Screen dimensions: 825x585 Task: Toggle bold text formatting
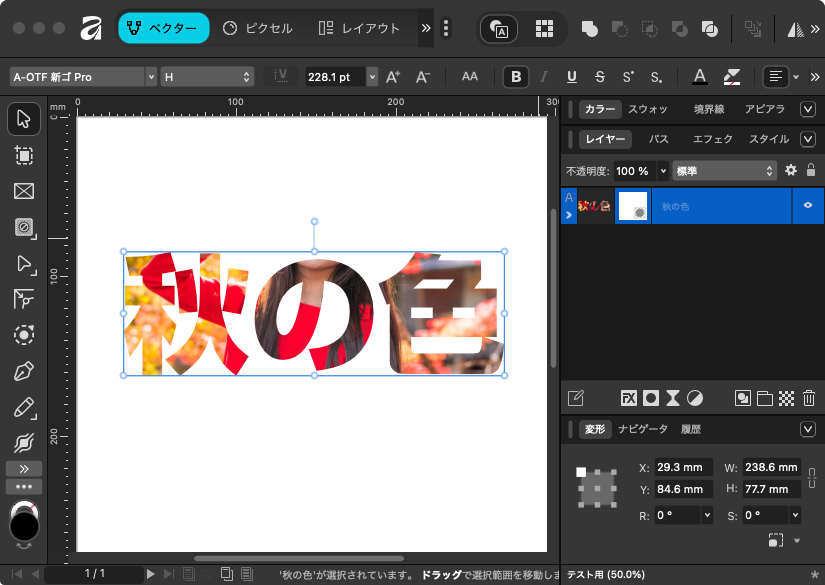point(516,76)
